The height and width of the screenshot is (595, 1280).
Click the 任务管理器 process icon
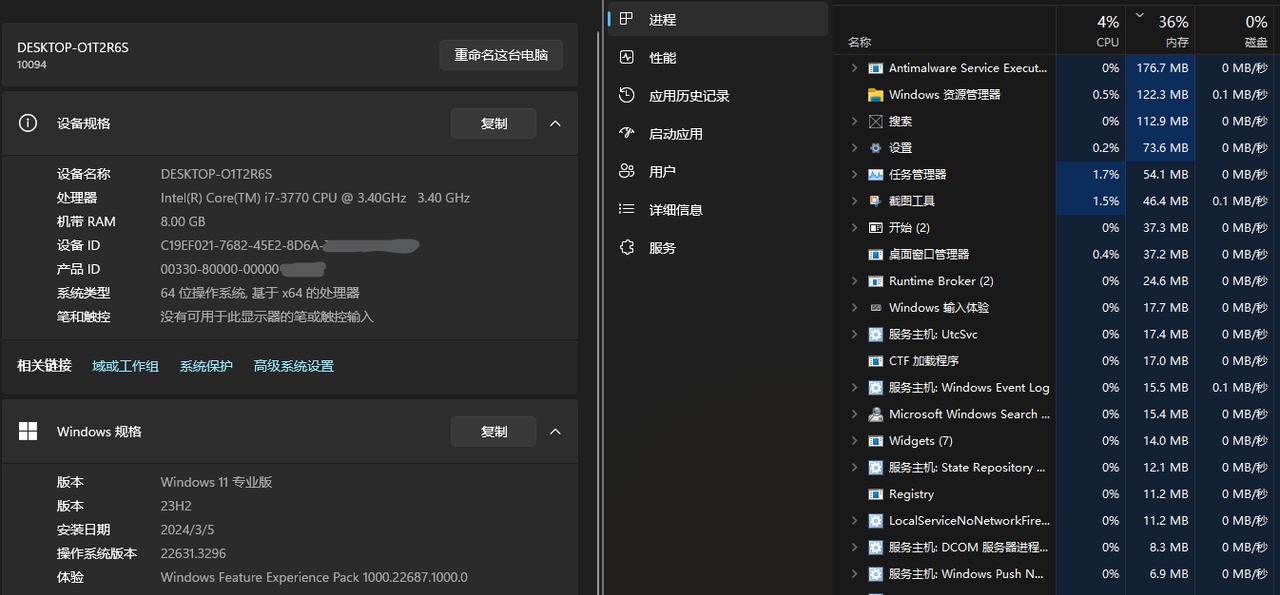(876, 174)
